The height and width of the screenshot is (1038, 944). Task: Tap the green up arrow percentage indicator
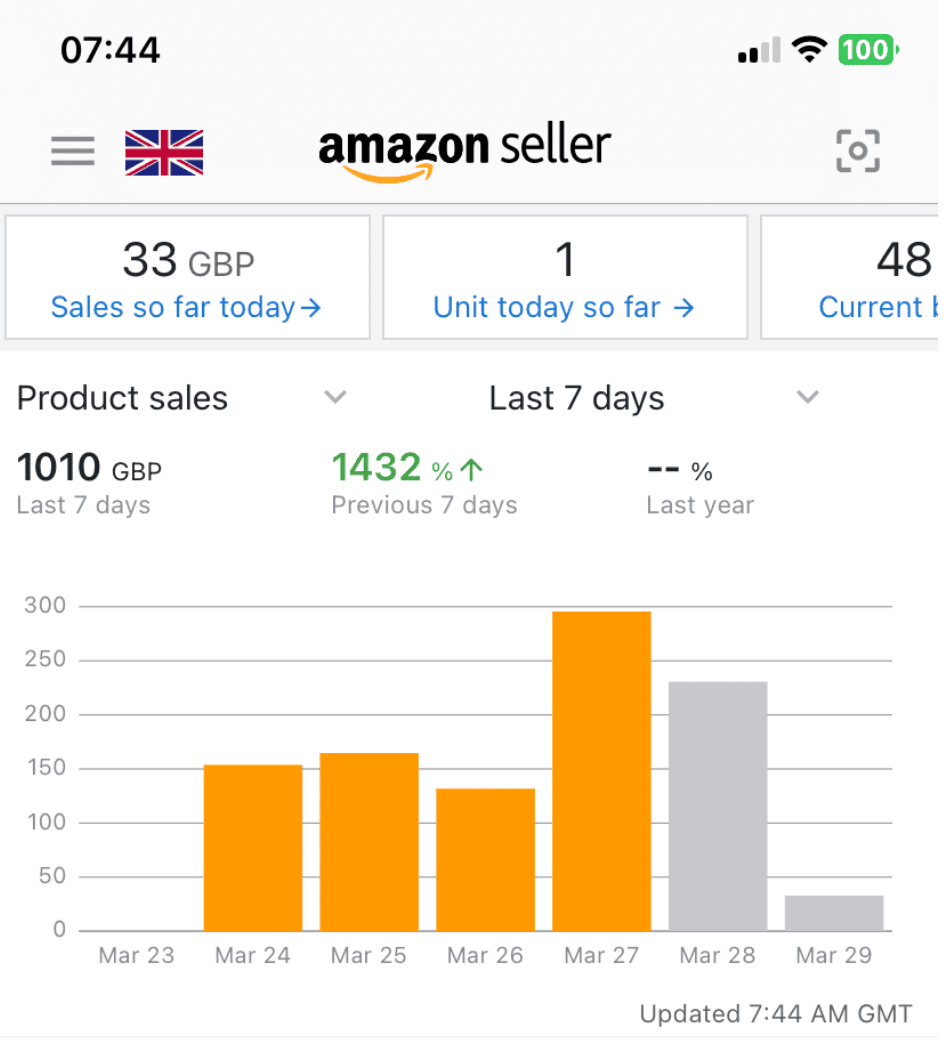[472, 469]
